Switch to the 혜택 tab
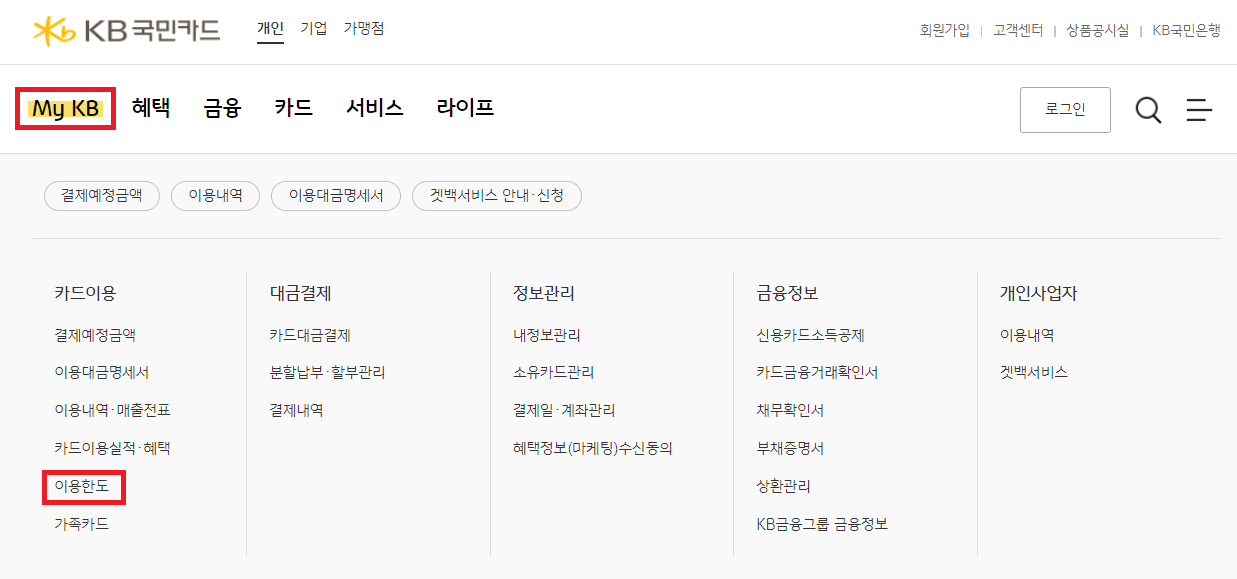 (x=151, y=108)
